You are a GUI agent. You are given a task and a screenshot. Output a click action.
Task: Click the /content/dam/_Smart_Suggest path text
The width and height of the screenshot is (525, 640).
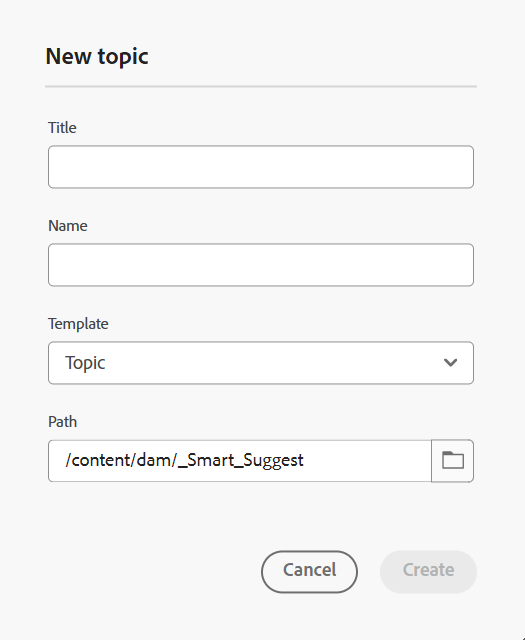(x=185, y=460)
